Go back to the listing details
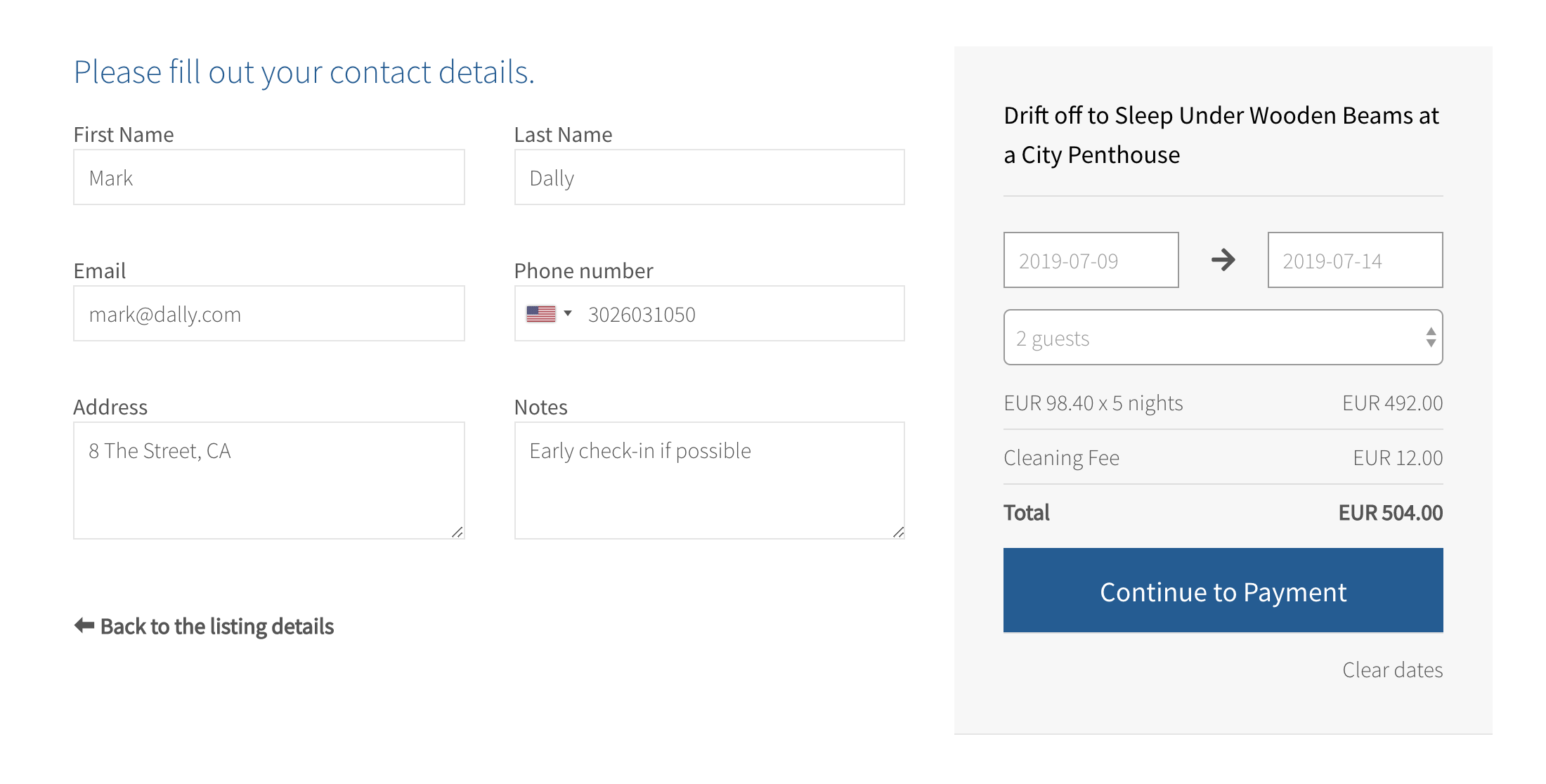The width and height of the screenshot is (1546, 784). (x=216, y=626)
